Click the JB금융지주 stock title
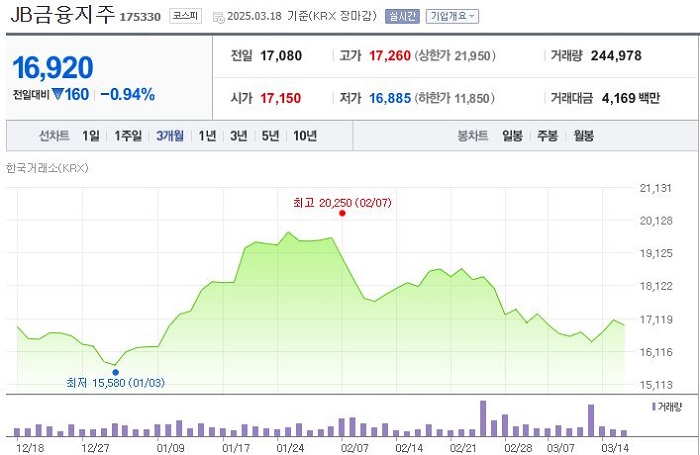The image size is (700, 455). 62,15
